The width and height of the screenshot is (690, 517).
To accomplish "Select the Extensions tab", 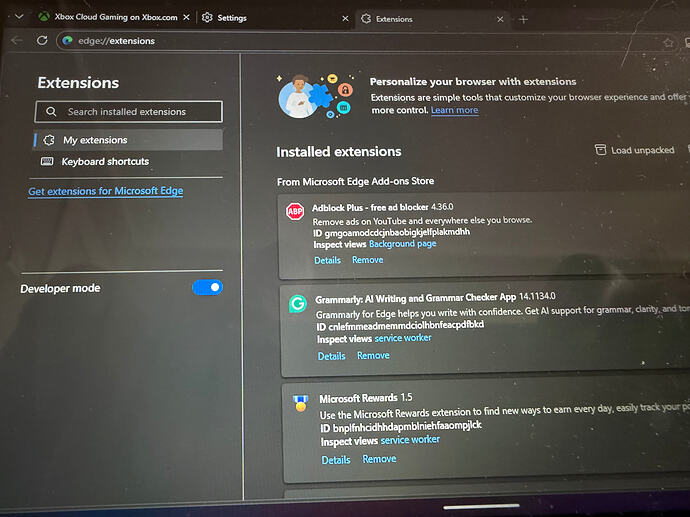I will (431, 19).
